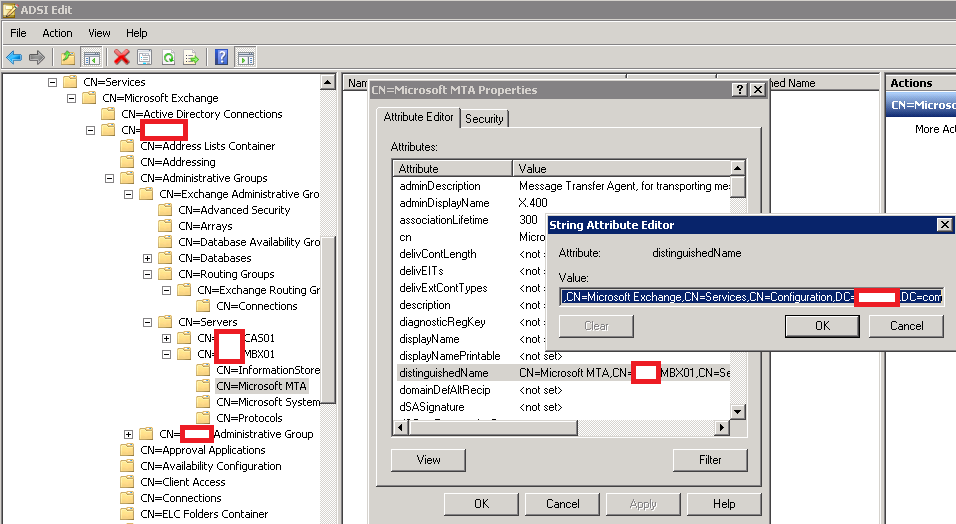This screenshot has height=524, width=956.
Task: Click Cancel in String Attribute Editor
Action: click(907, 326)
